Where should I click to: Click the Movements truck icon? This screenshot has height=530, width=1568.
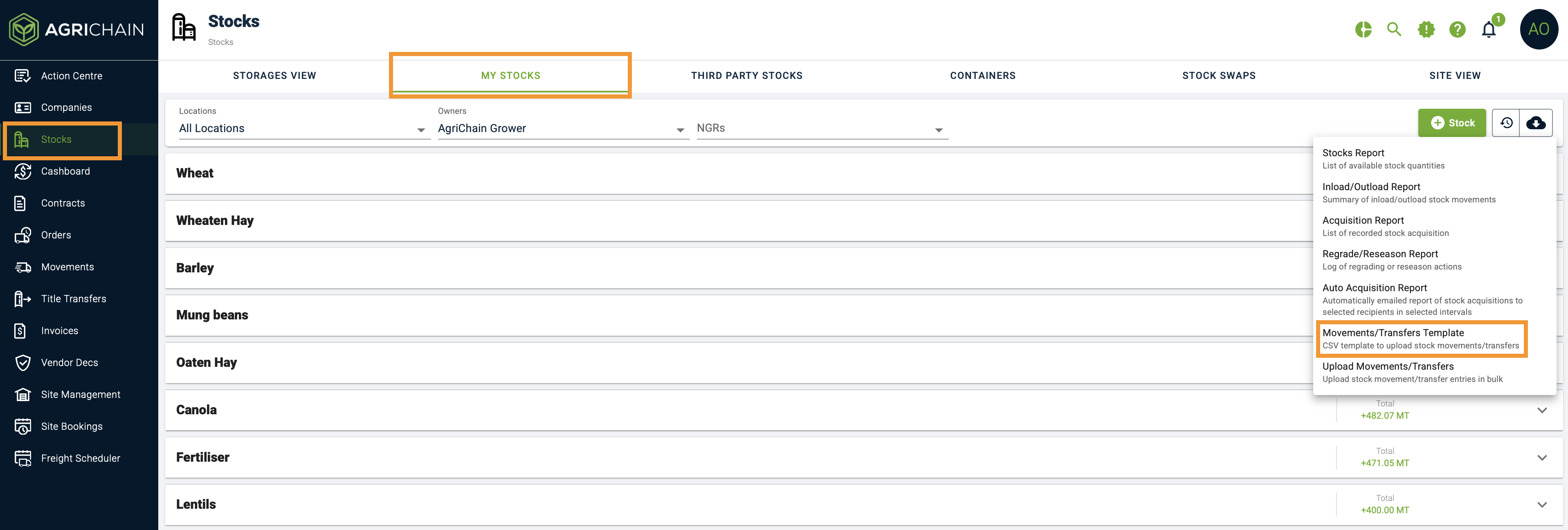[x=22, y=267]
